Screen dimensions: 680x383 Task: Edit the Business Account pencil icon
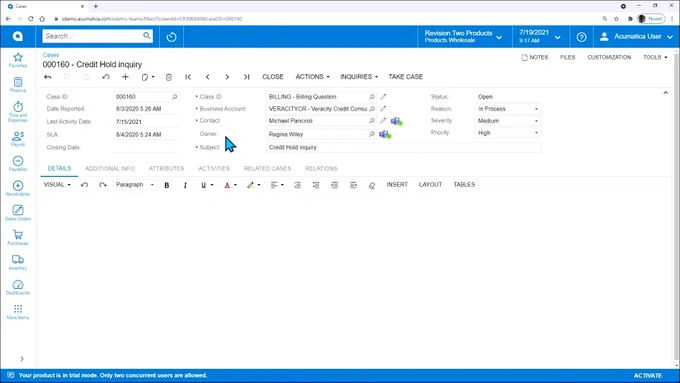point(383,109)
